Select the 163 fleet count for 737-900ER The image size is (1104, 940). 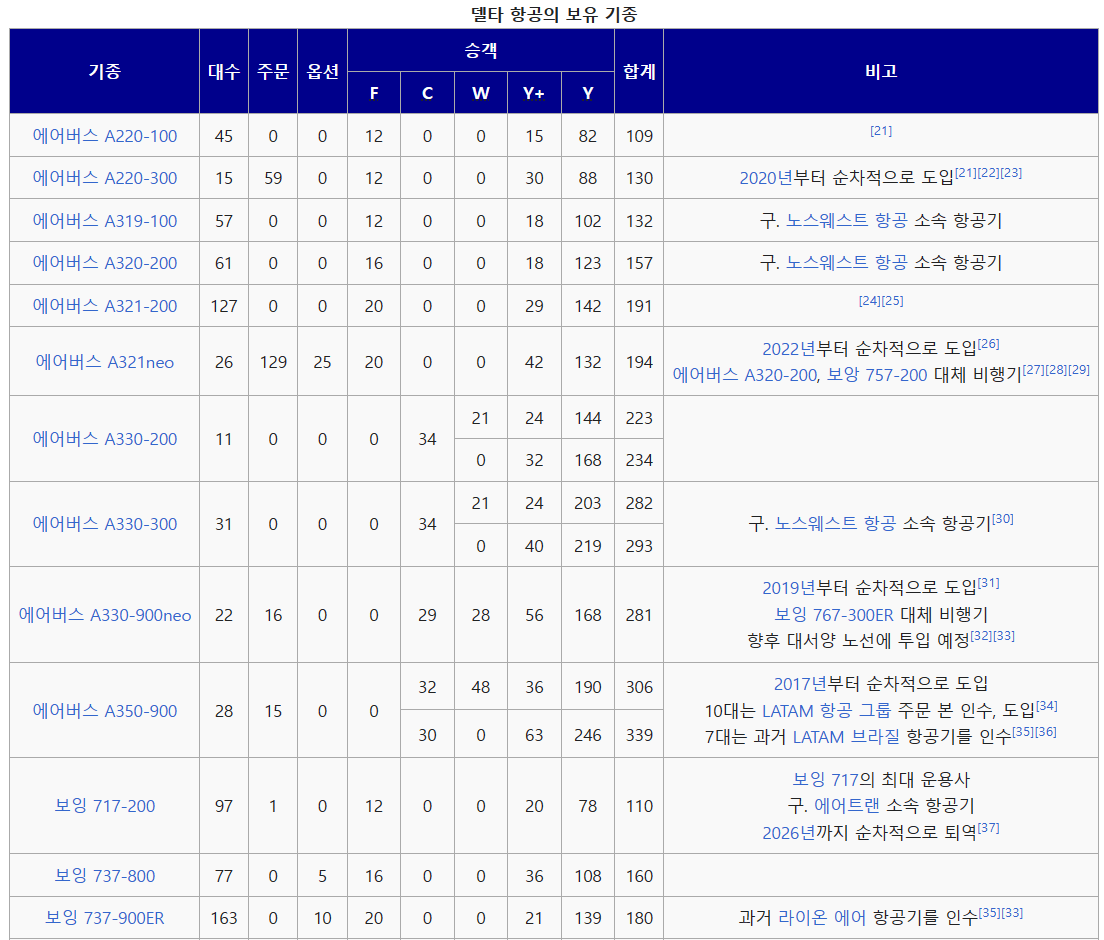[x=224, y=918]
